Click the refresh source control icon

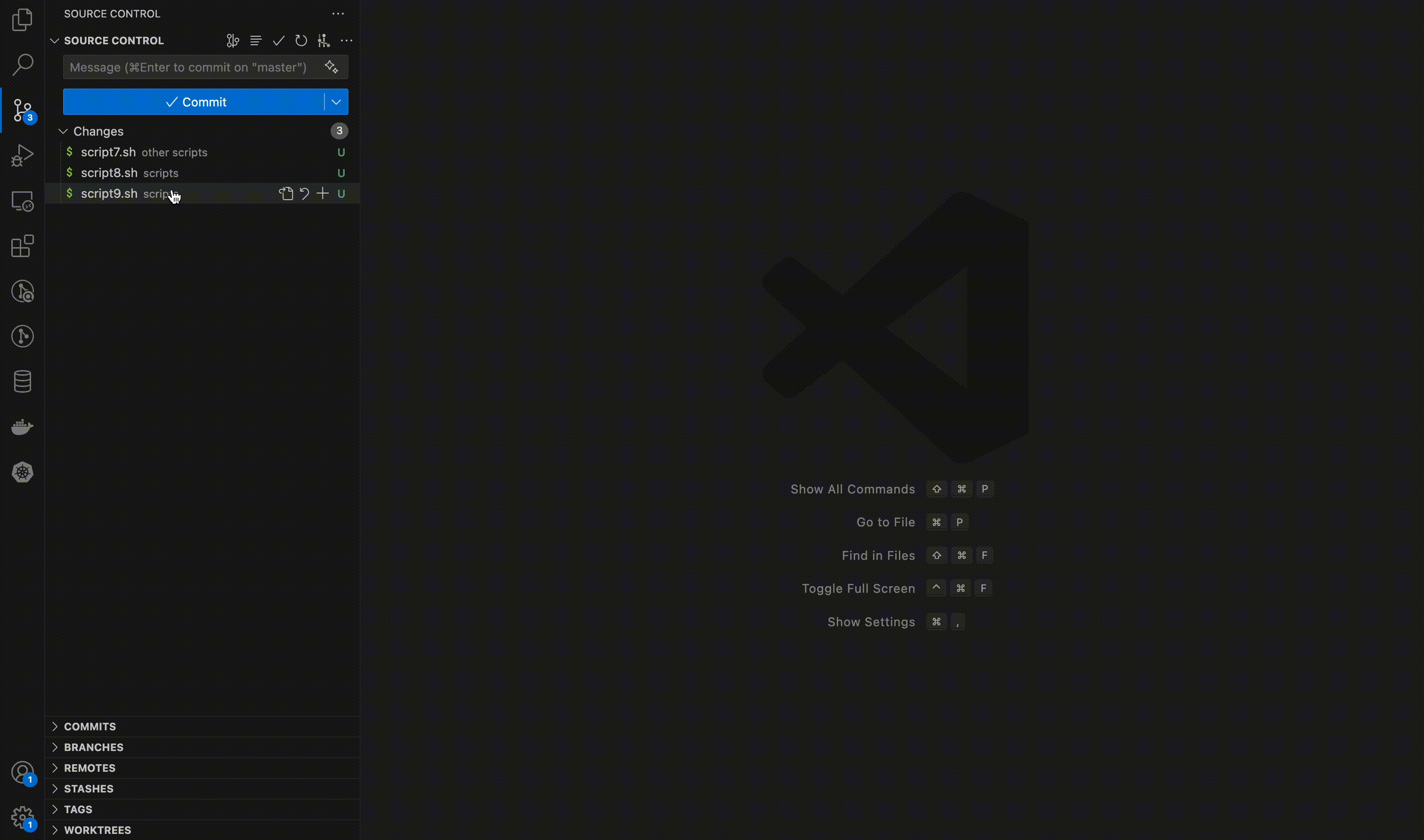[x=301, y=41]
